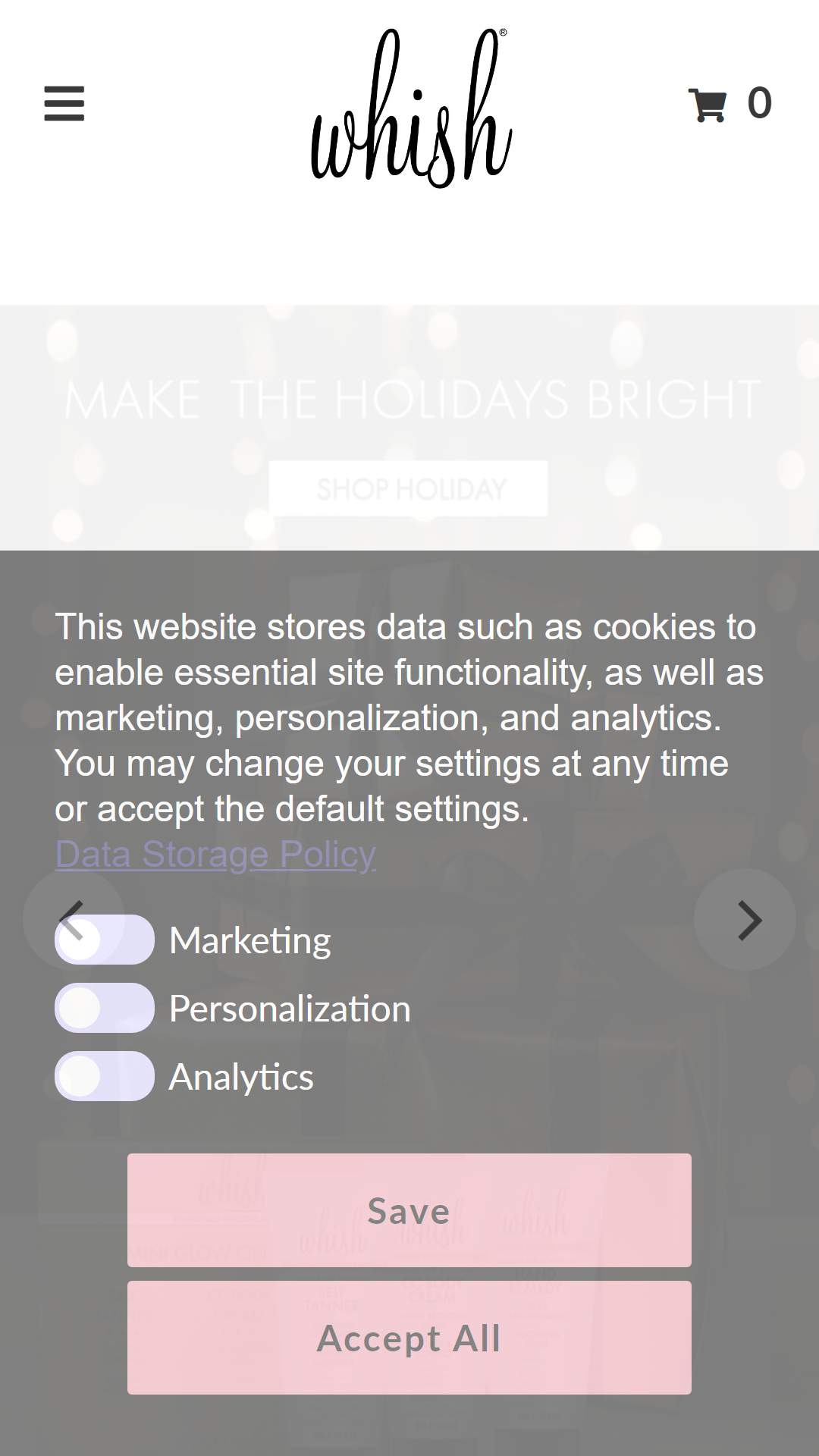Click the Analytics label text
The width and height of the screenshot is (819, 1456).
241,1077
